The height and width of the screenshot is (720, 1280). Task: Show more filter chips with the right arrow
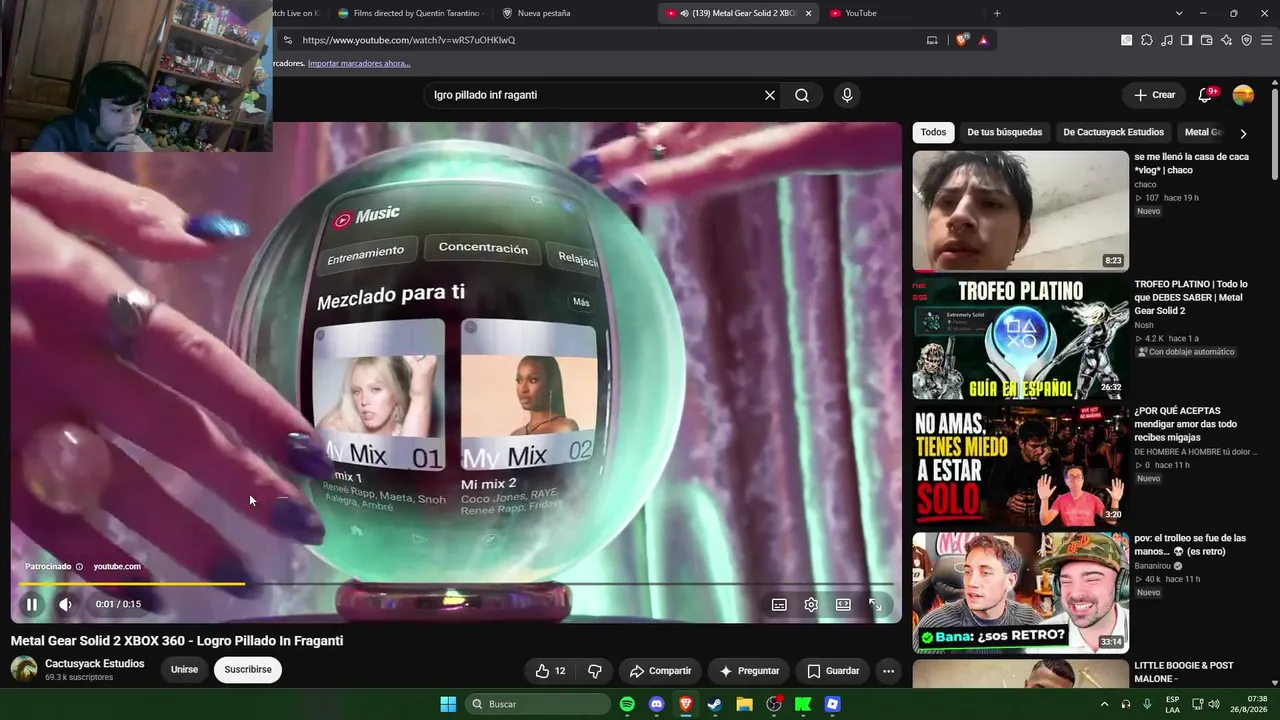point(1243,133)
